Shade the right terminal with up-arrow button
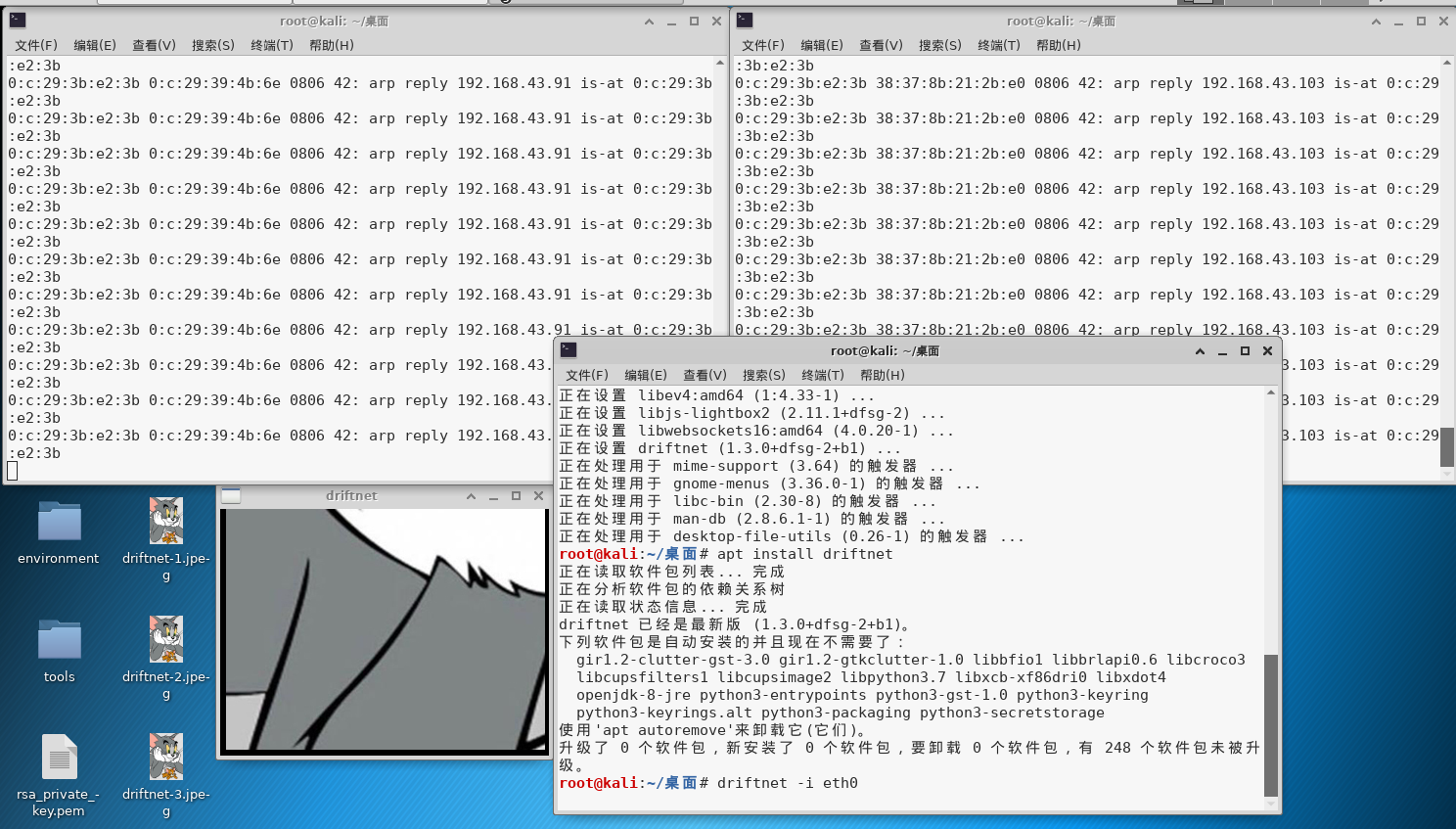 pos(1376,22)
